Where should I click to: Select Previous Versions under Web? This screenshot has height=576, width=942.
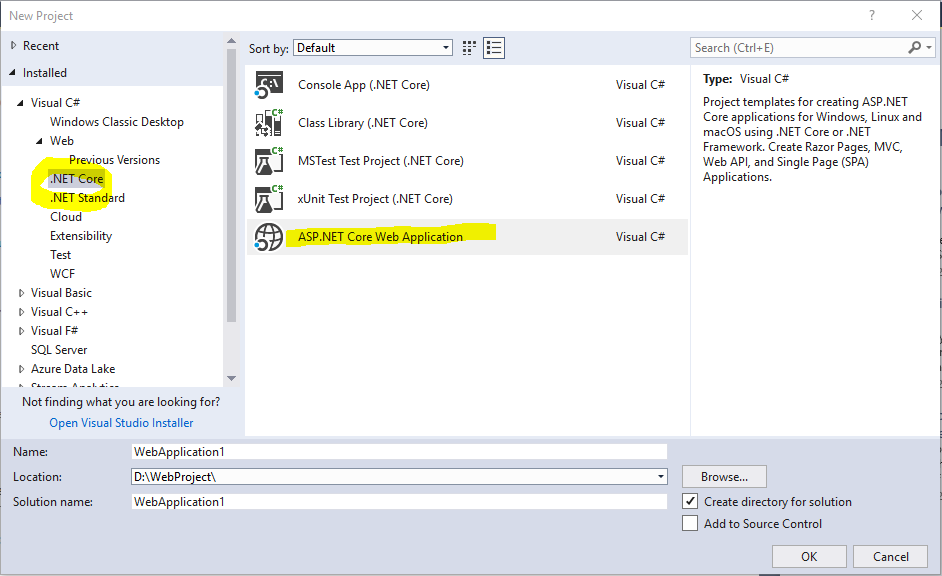[x=114, y=160]
